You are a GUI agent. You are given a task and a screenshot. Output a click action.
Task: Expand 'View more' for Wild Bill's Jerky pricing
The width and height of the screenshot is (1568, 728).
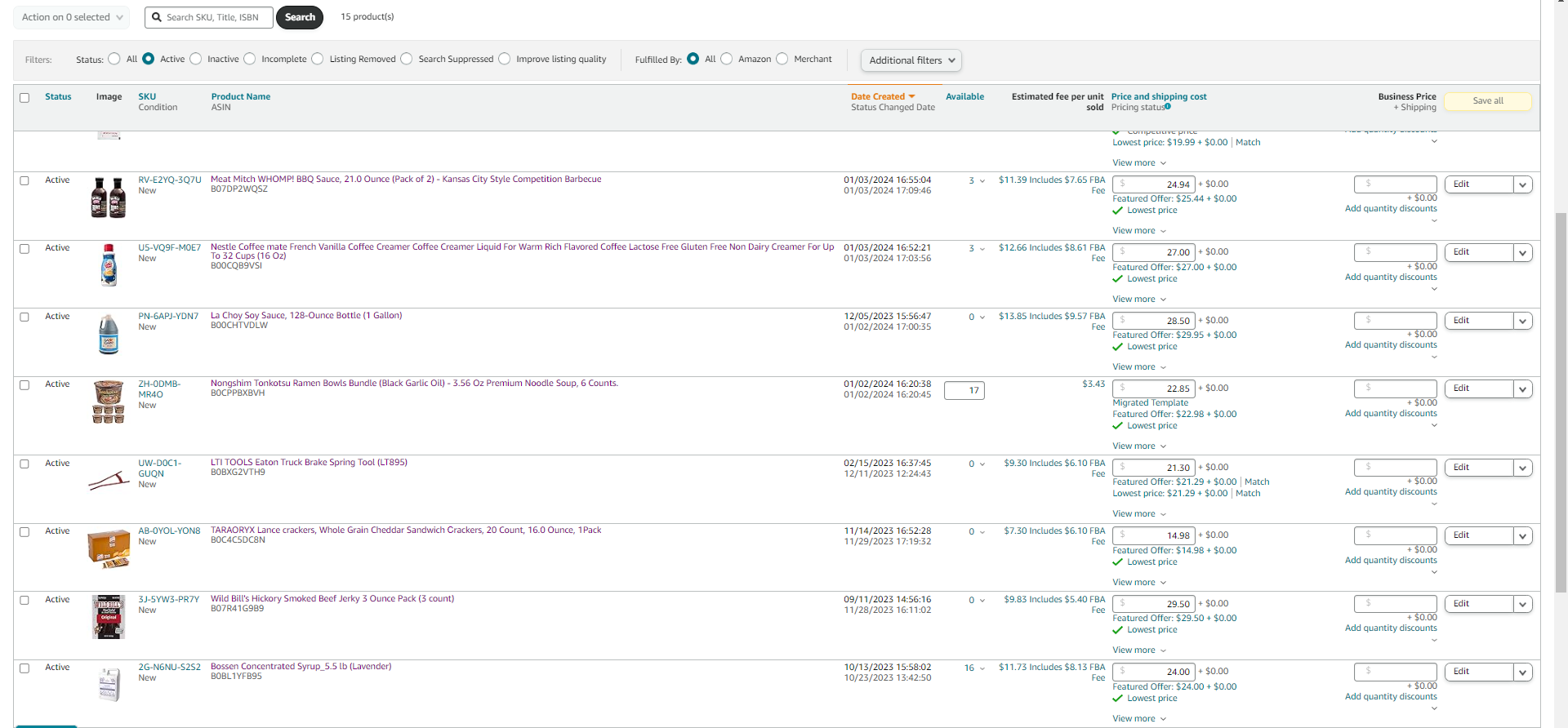pyautogui.click(x=1139, y=650)
